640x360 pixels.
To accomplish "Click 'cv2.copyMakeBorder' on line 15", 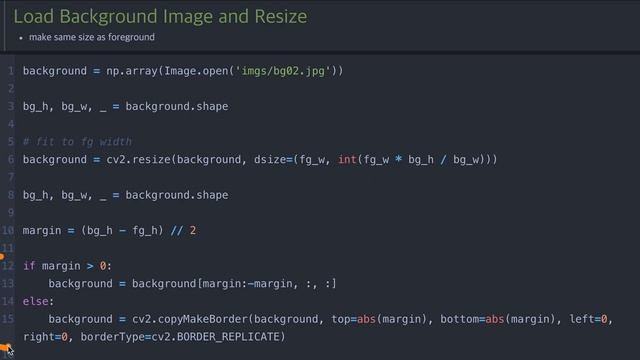I will click(190, 319).
